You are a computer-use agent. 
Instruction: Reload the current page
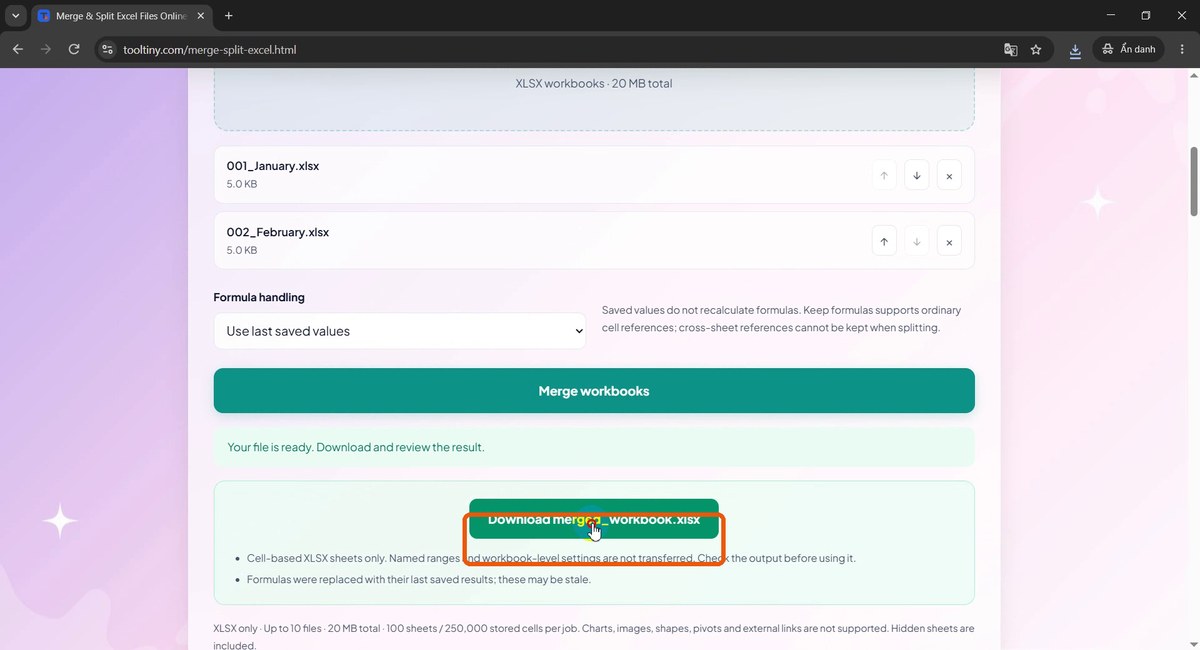point(74,49)
